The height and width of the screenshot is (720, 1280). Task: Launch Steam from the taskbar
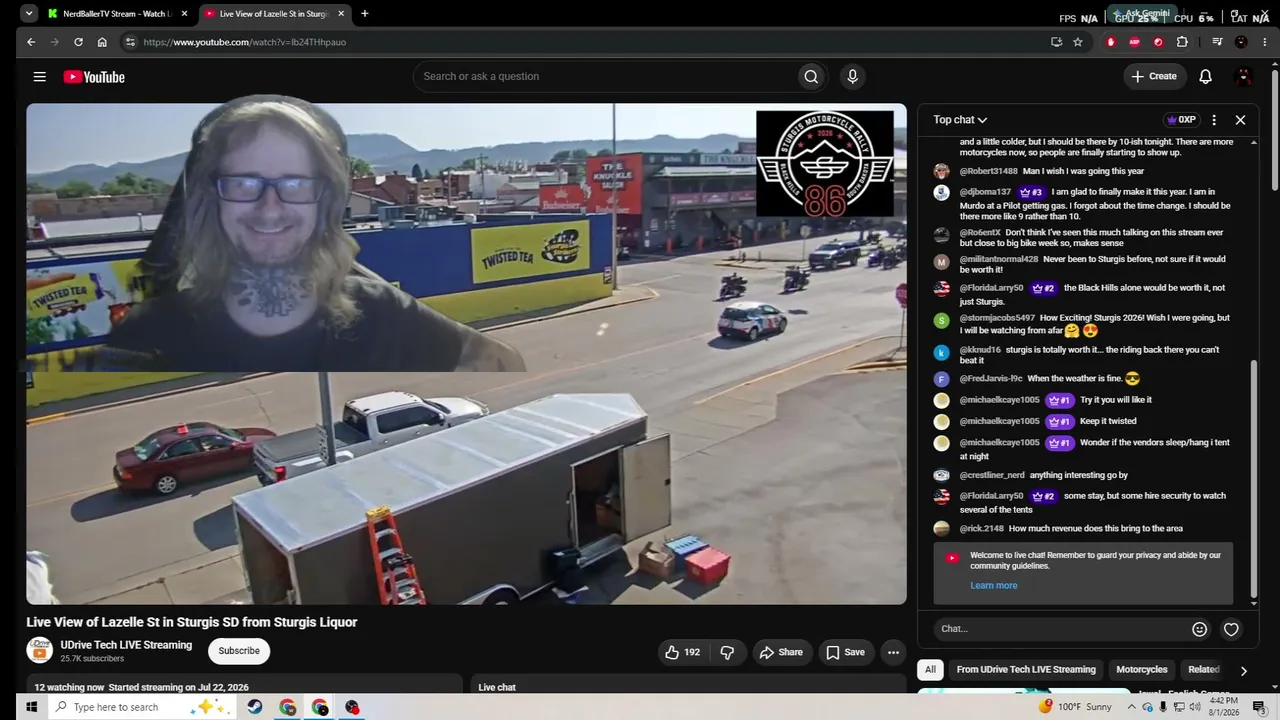256,707
